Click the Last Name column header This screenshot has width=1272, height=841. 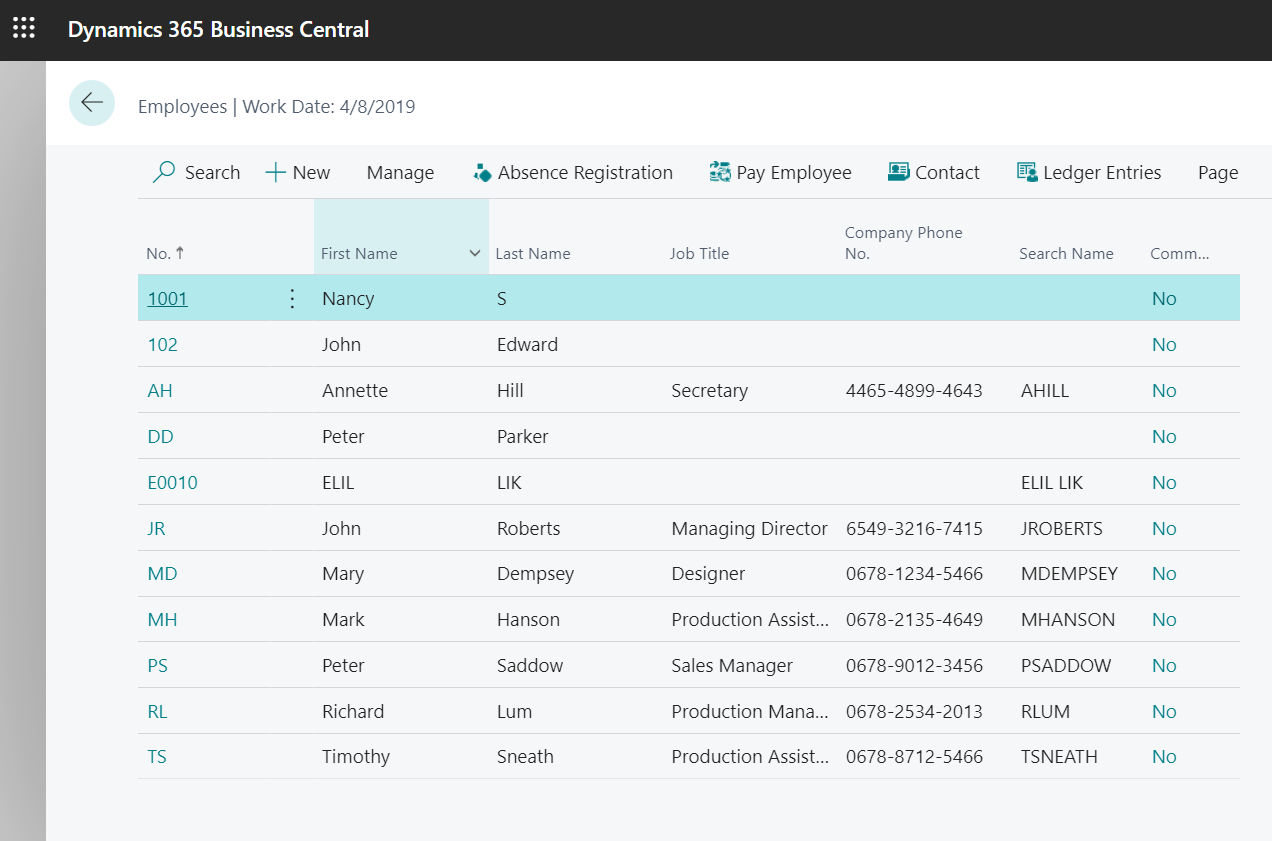pos(533,254)
